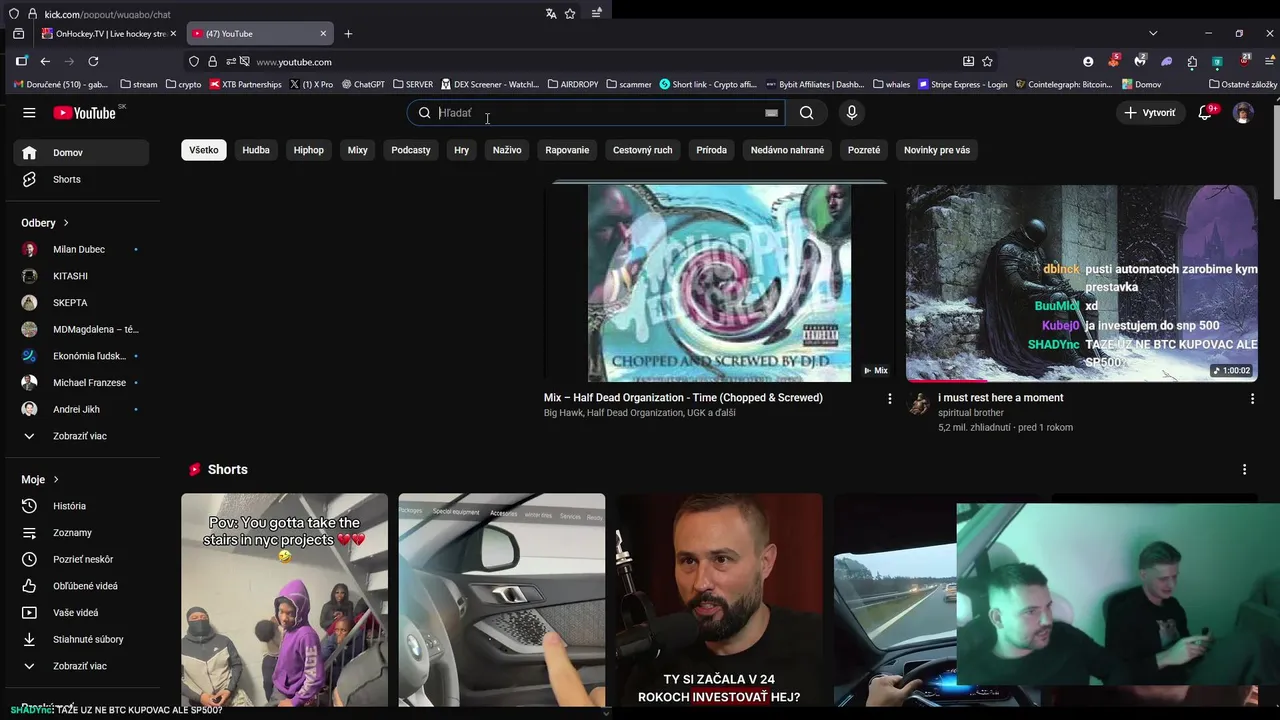Open the browser extensions puzzle icon

[x=1192, y=61]
